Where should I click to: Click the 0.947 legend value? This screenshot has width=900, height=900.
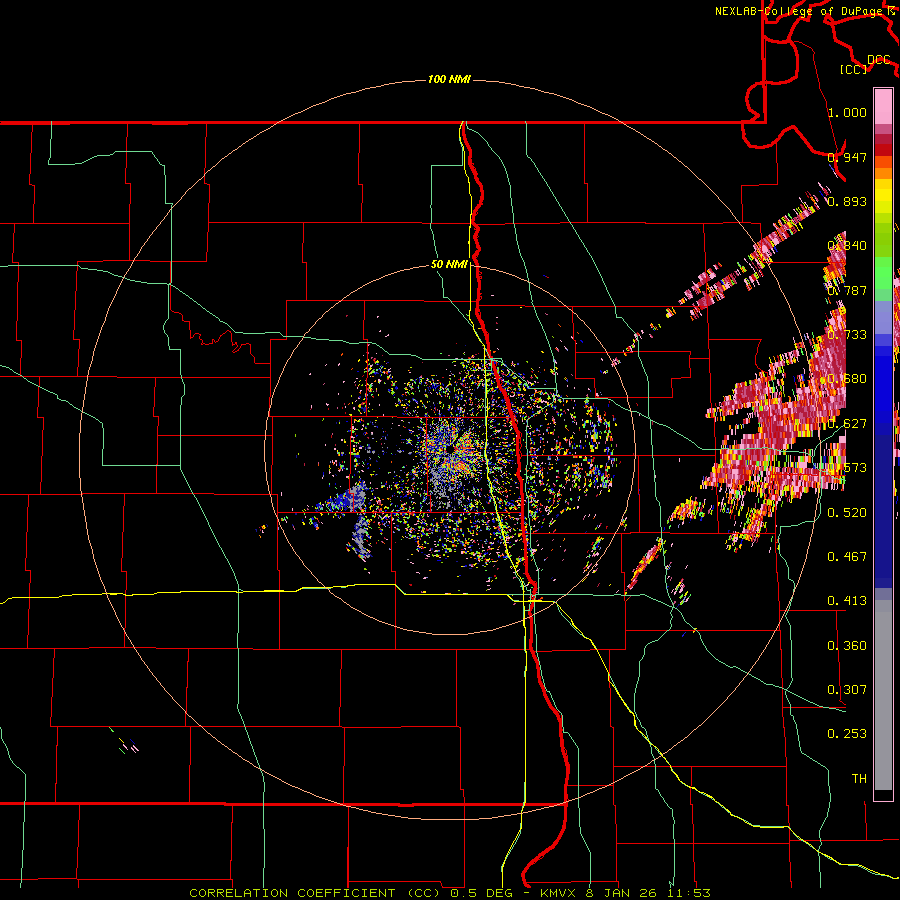[x=847, y=157]
